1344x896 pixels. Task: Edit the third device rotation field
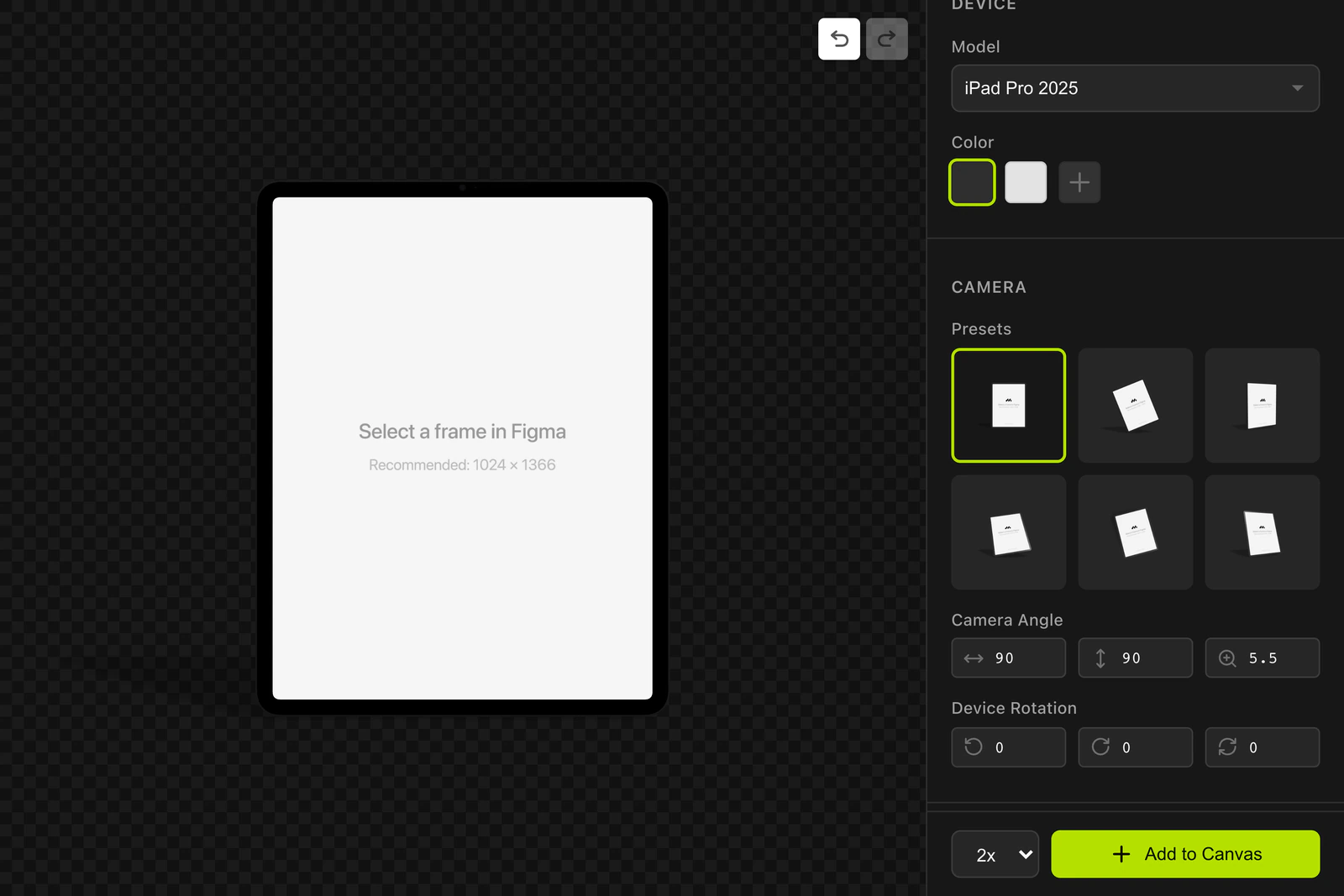point(1262,747)
